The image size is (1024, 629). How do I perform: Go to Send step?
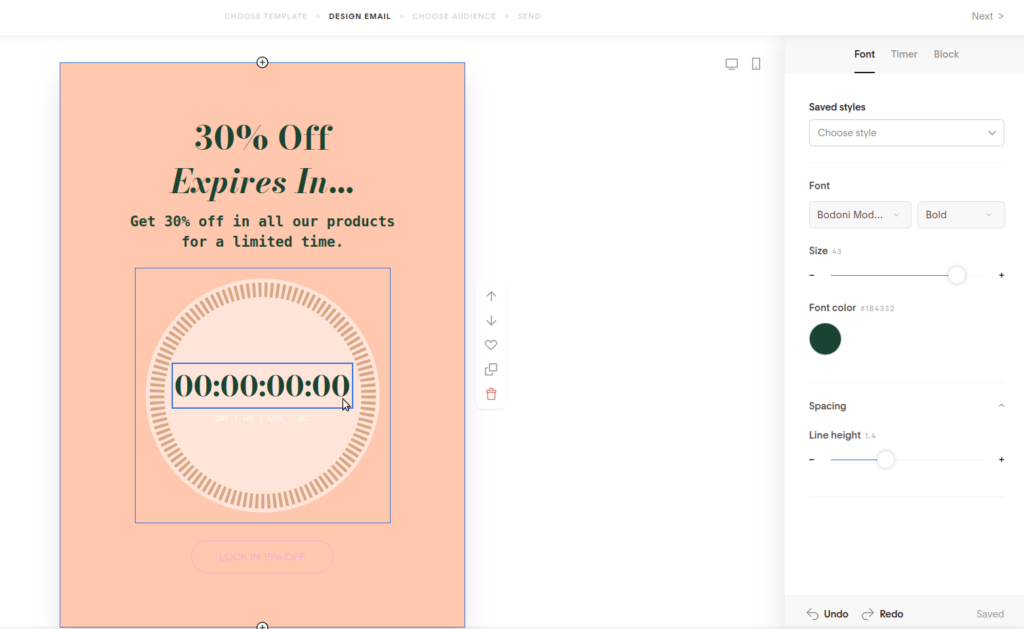529,16
